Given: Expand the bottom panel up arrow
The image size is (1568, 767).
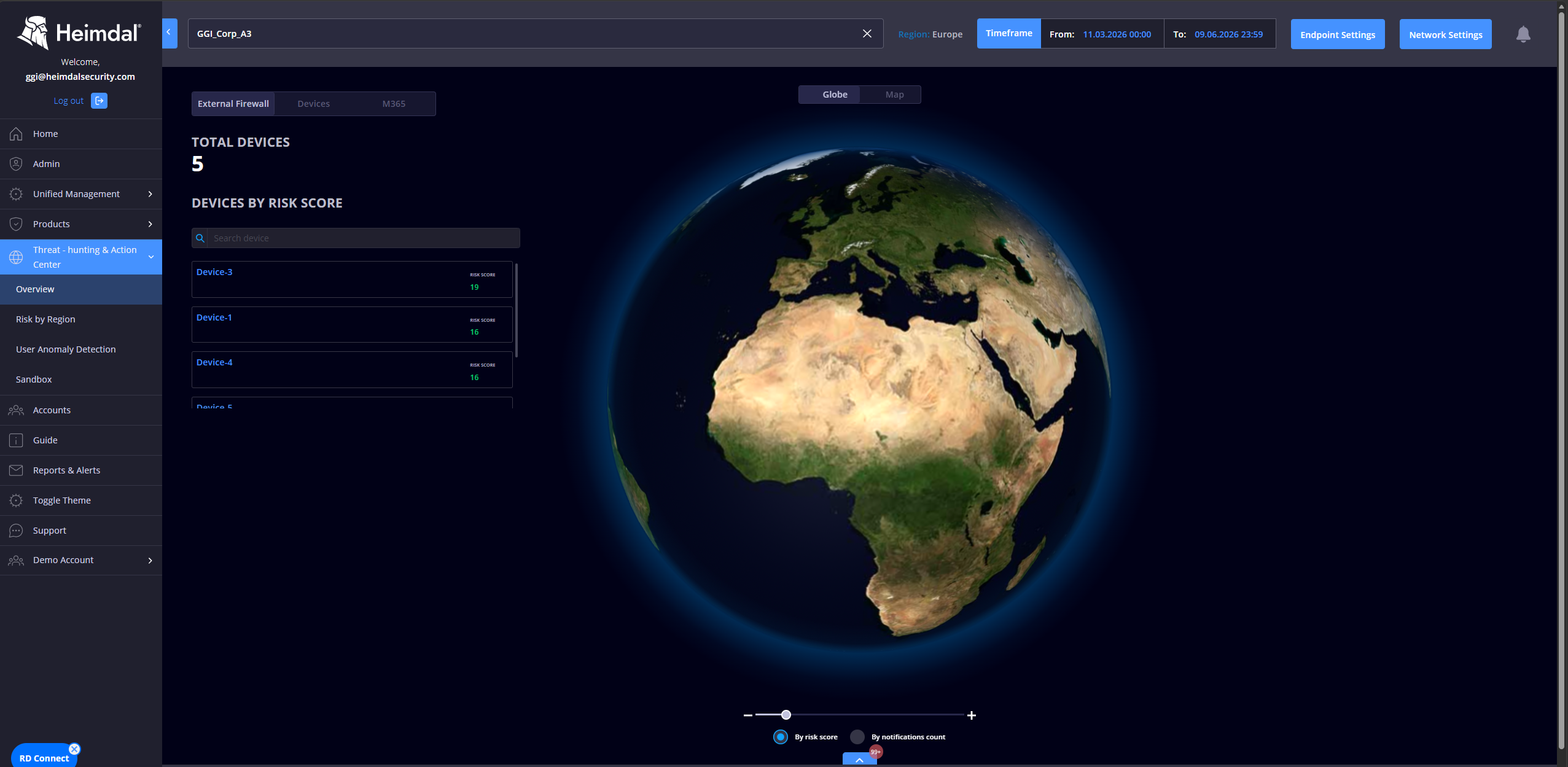Looking at the screenshot, I should [x=860, y=760].
